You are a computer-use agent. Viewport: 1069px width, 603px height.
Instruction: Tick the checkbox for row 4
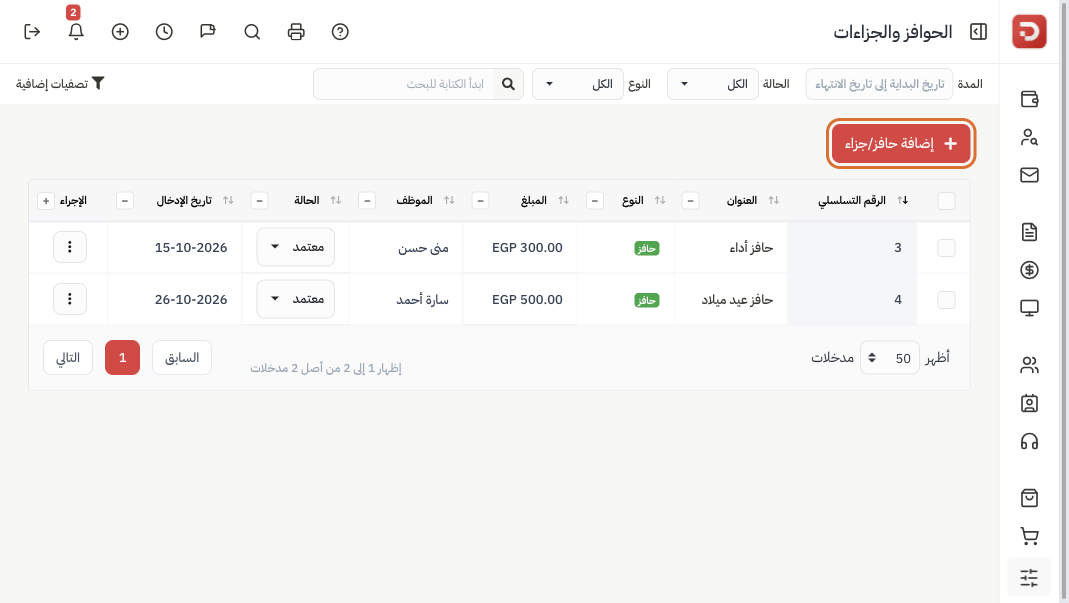pyautogui.click(x=946, y=299)
